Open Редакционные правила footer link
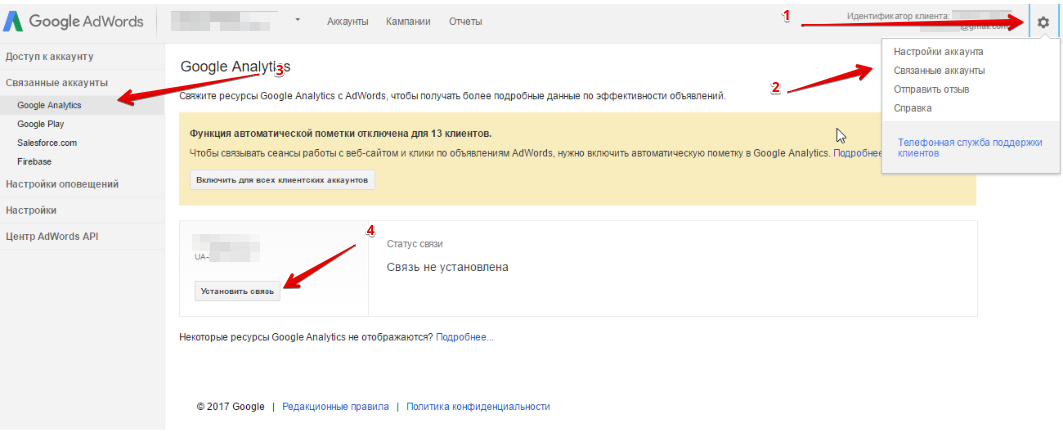Image resolution: width=1063 pixels, height=442 pixels. pos(336,407)
